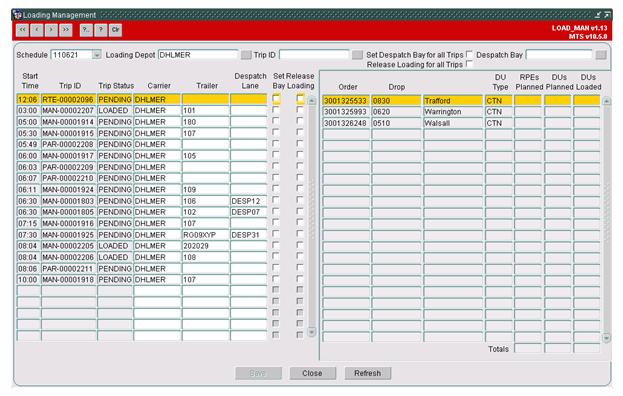Click the Close button

313,373
